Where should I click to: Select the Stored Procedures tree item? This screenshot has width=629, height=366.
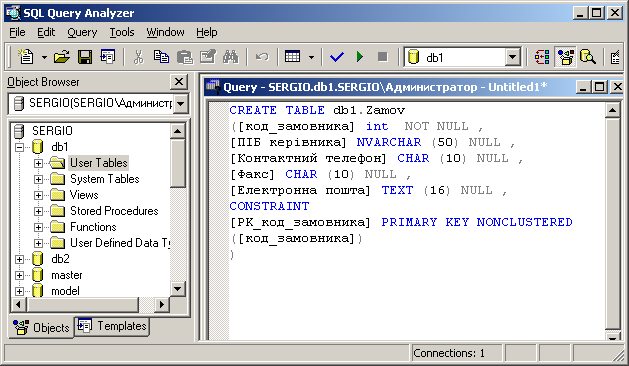click(x=114, y=211)
